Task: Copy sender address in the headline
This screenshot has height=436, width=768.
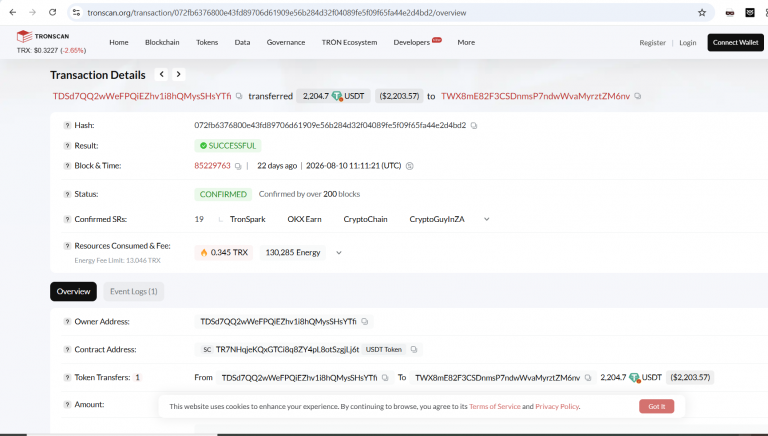Action: [x=239, y=96]
